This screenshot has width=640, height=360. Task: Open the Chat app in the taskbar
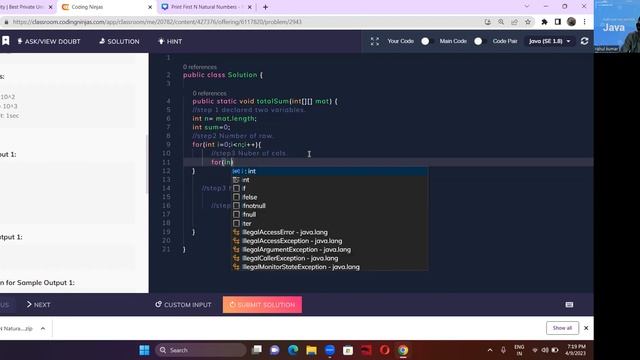pyautogui.click(x=275, y=350)
